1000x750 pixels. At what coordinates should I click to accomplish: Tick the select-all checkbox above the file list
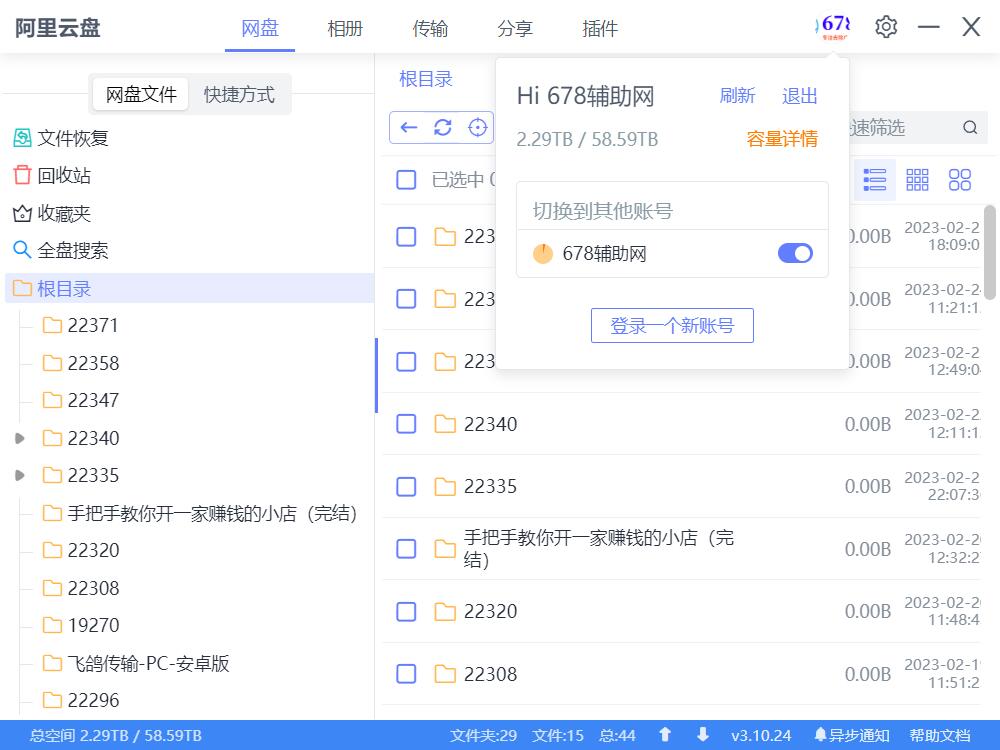406,180
